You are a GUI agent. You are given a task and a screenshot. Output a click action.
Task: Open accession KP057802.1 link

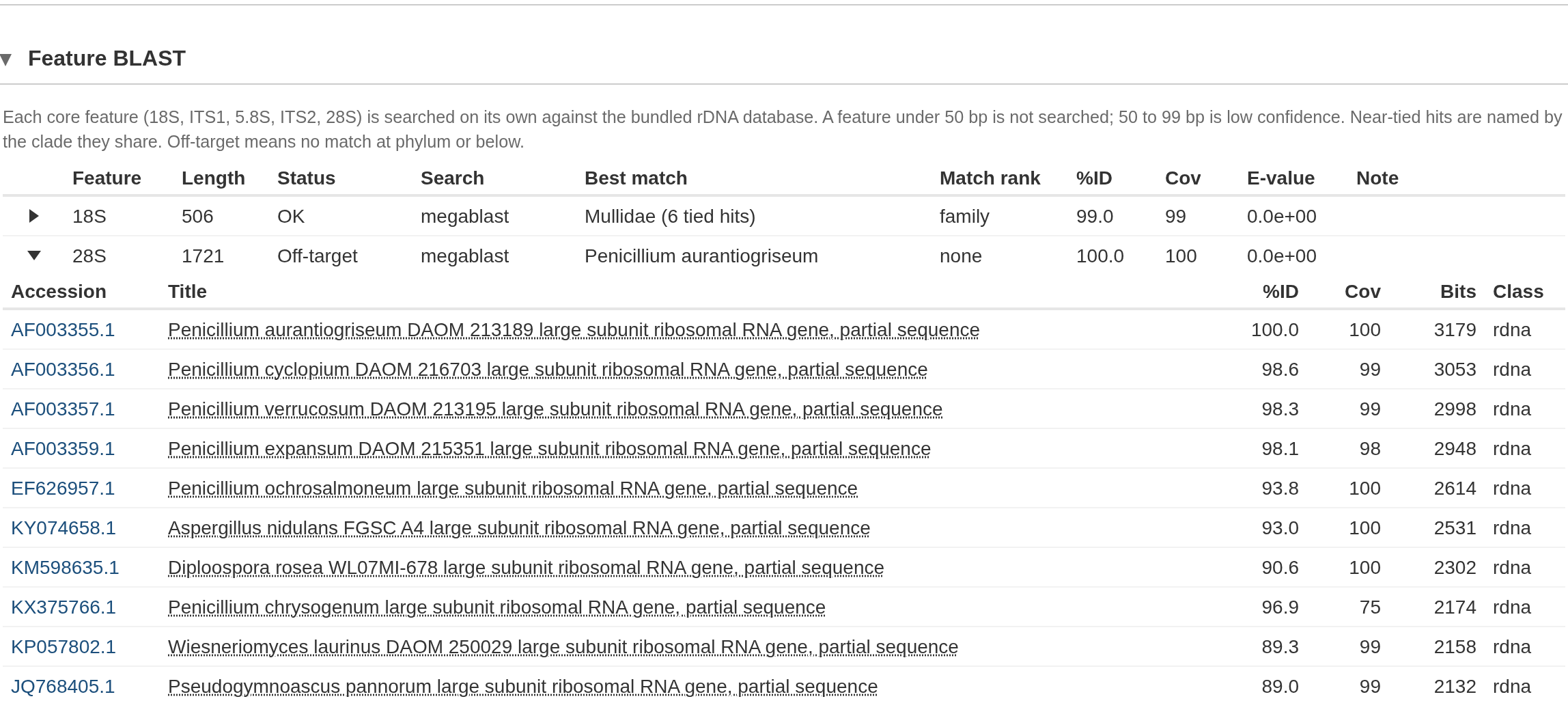(64, 647)
